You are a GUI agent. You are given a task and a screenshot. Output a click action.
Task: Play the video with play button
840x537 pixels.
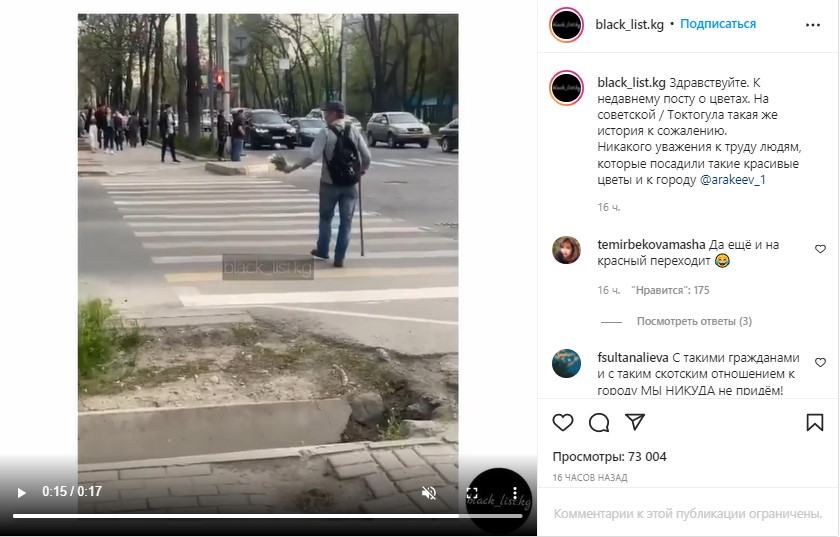[x=21, y=492]
